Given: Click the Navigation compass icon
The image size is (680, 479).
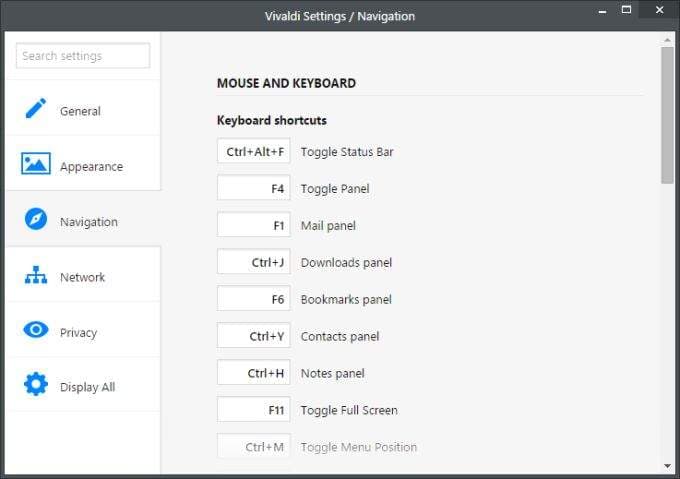Looking at the screenshot, I should point(36,219).
